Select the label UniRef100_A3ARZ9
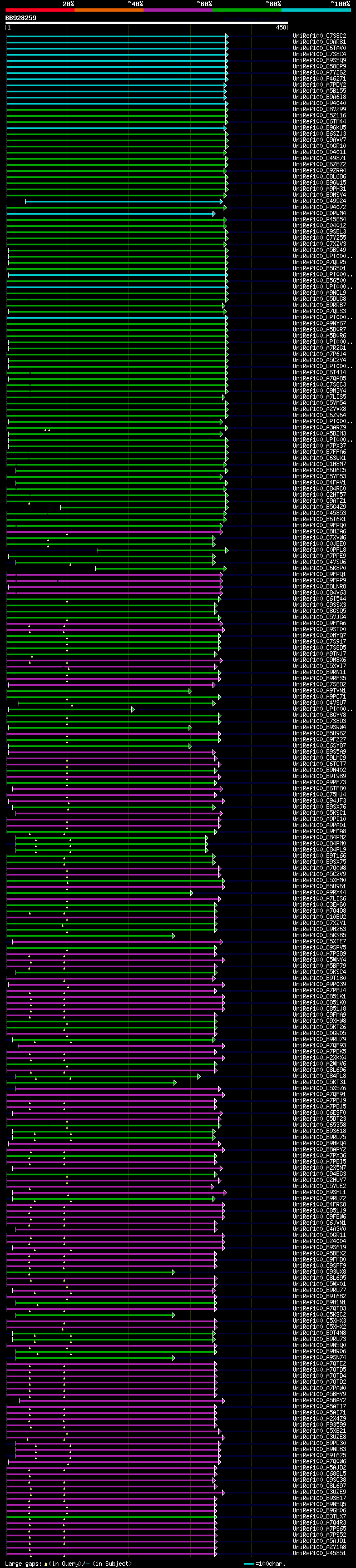The width and height of the screenshot is (356, 1568). (x=319, y=427)
